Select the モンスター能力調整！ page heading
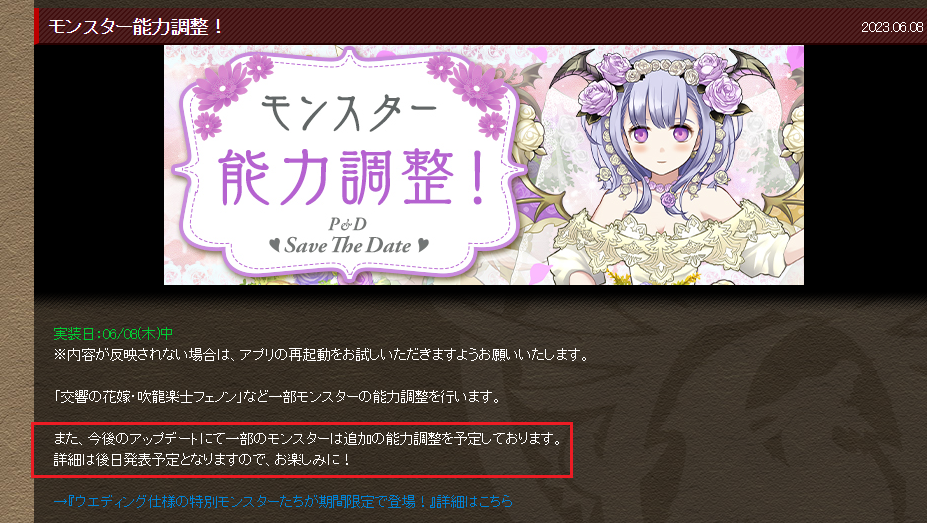 click(x=136, y=27)
